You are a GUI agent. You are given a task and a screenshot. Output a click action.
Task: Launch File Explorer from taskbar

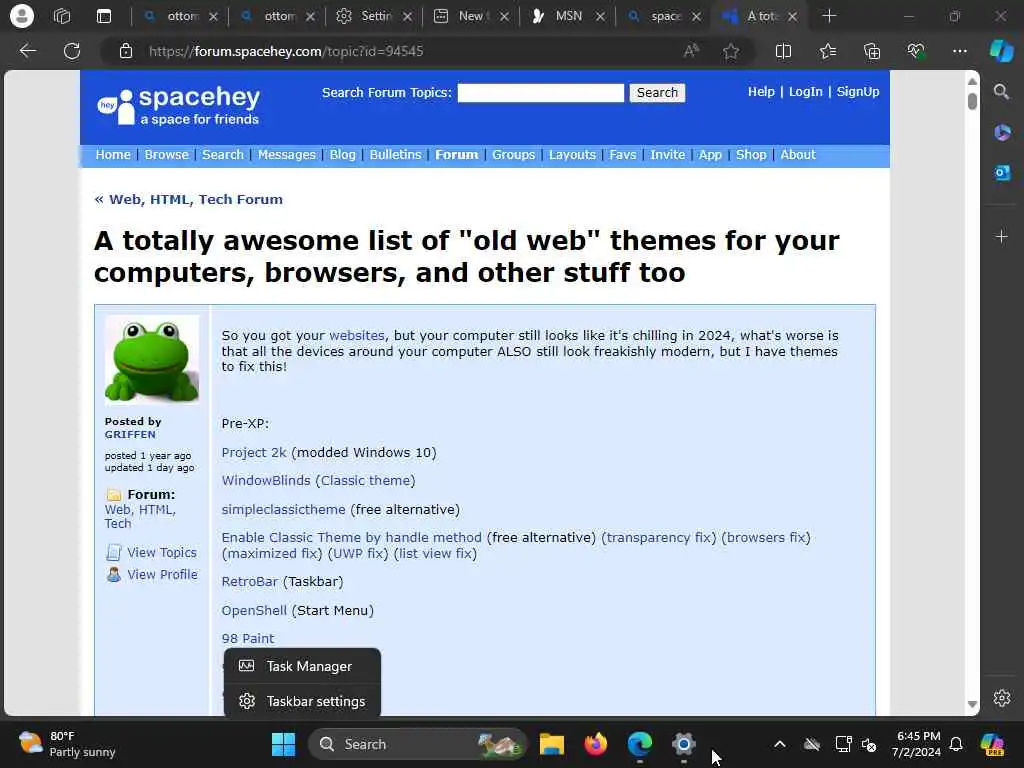tap(551, 744)
